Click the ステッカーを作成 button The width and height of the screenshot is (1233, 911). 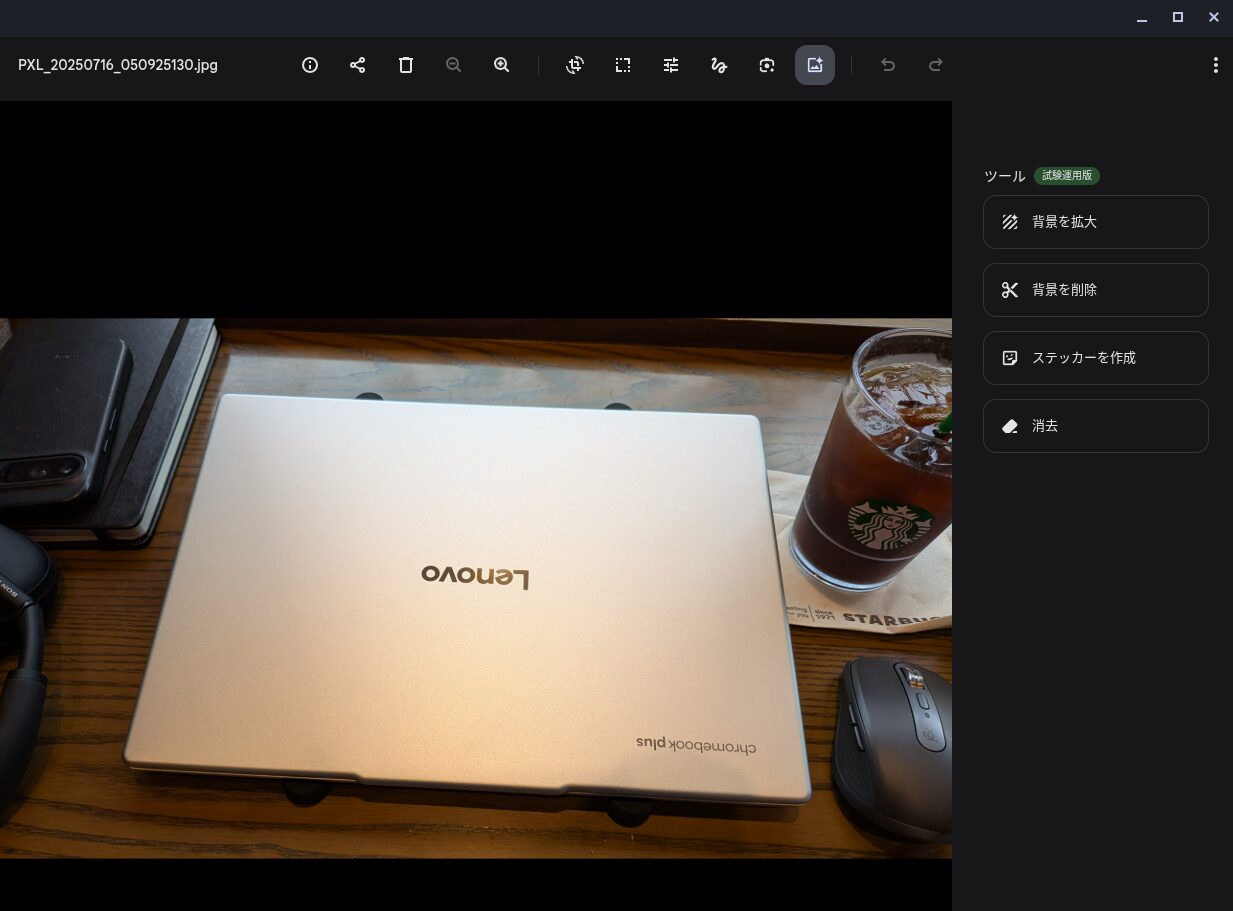pos(1096,358)
